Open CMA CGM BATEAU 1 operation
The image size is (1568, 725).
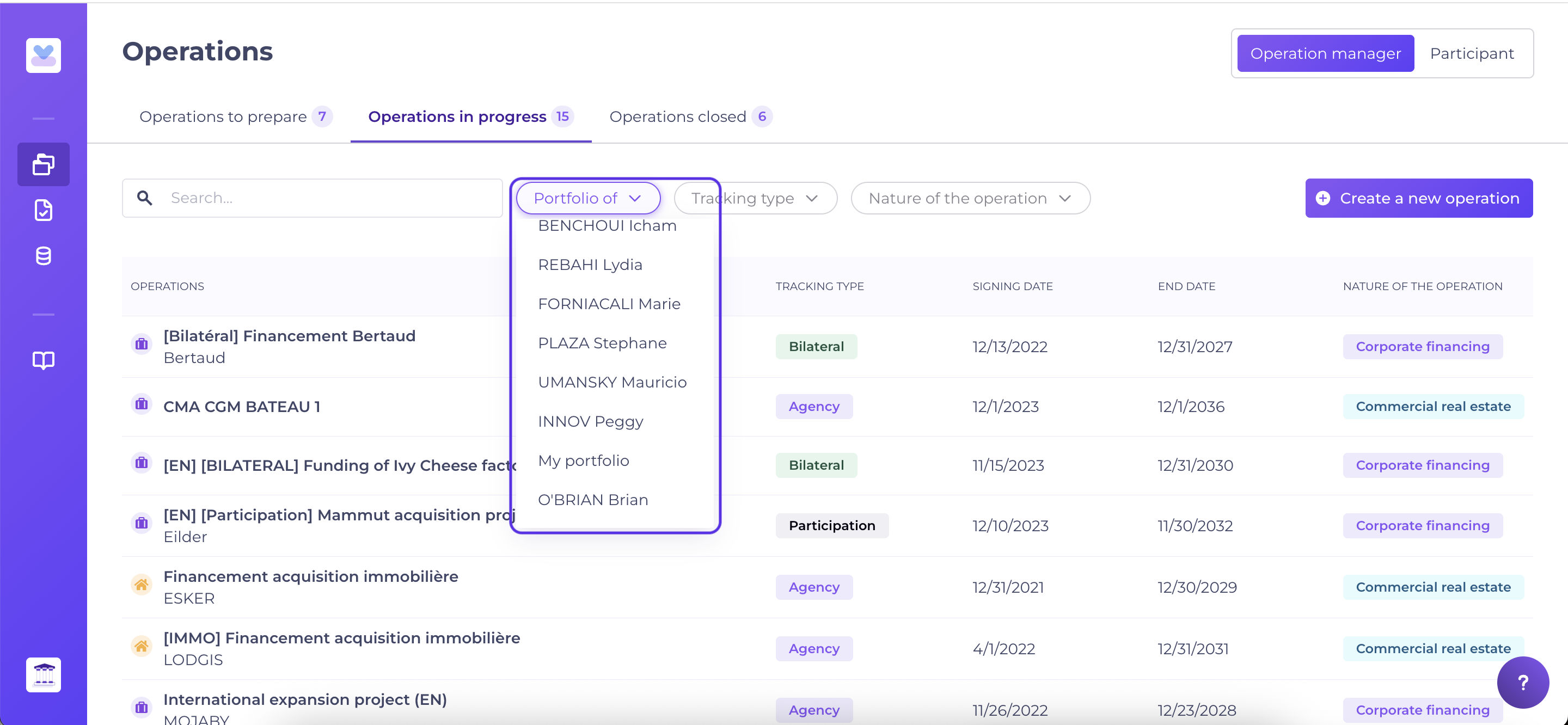click(x=242, y=407)
